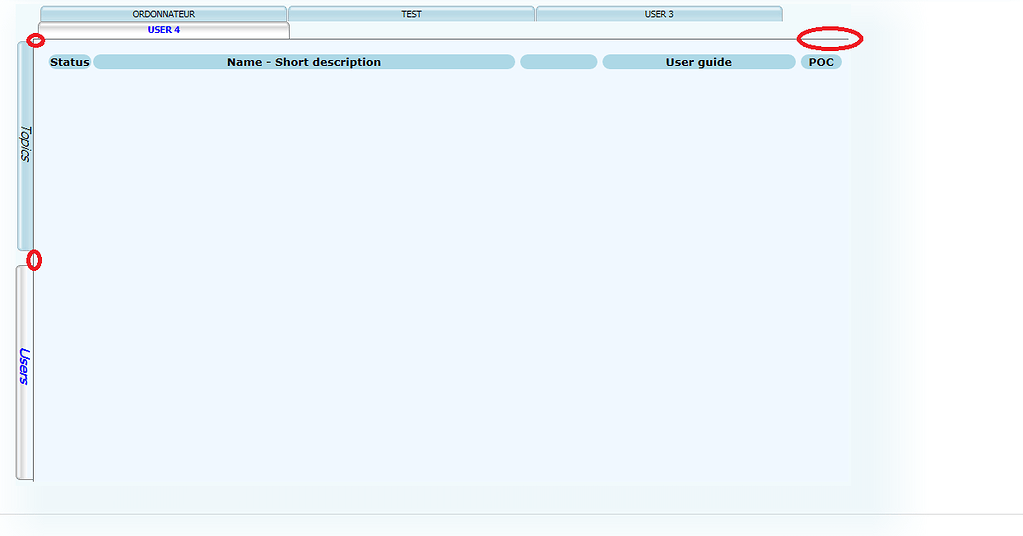Image resolution: width=1023 pixels, height=536 pixels.
Task: Click the italic 'Topics' label text
Action: point(26,144)
